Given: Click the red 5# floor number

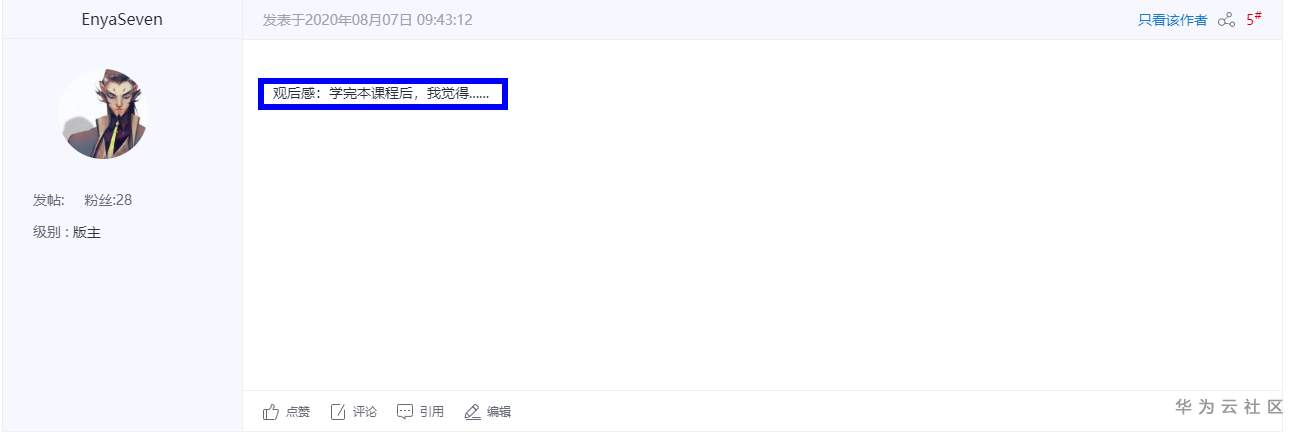Looking at the screenshot, I should 1253,19.
